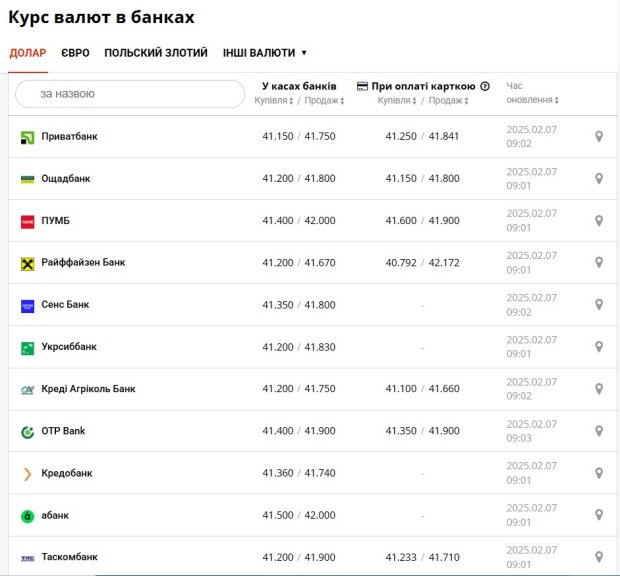
Task: Expand the ІНШІ ВАЛЮТИ dropdown
Action: [265, 53]
